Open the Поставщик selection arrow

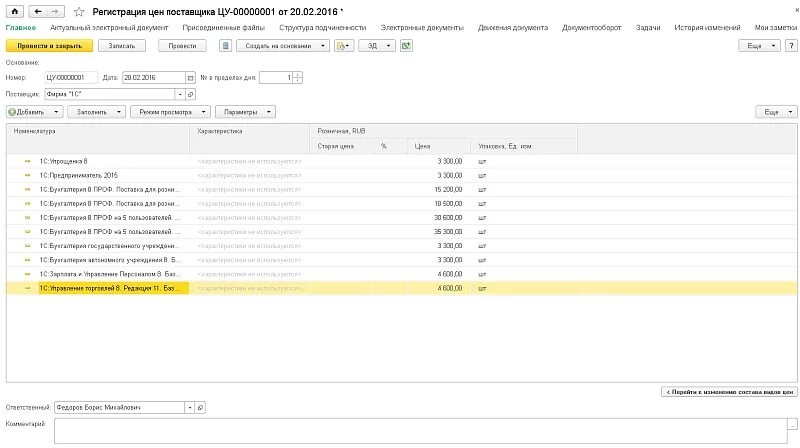click(x=180, y=94)
